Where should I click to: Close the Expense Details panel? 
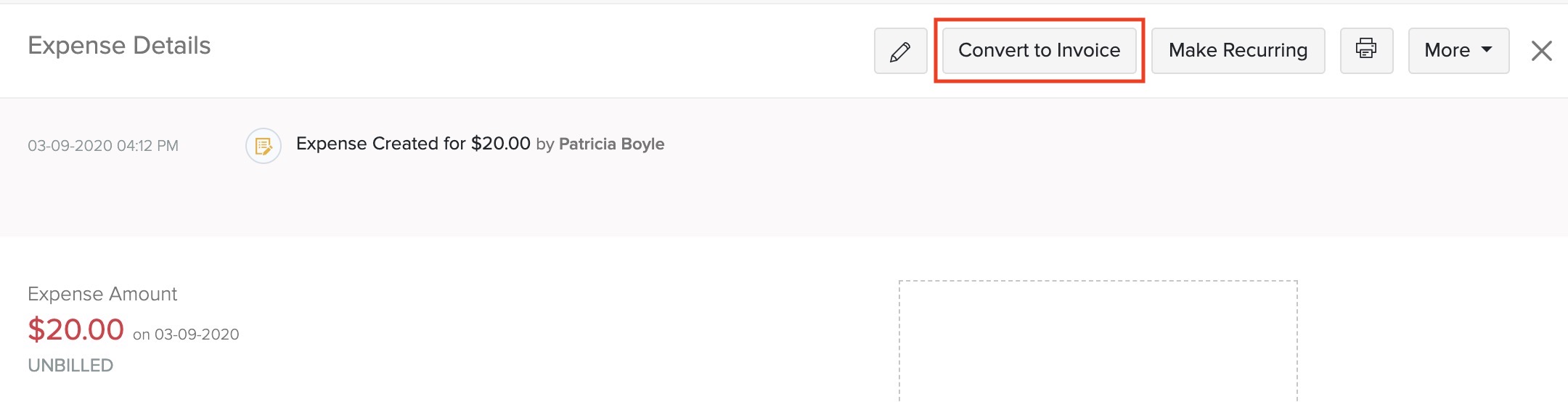pos(1541,51)
